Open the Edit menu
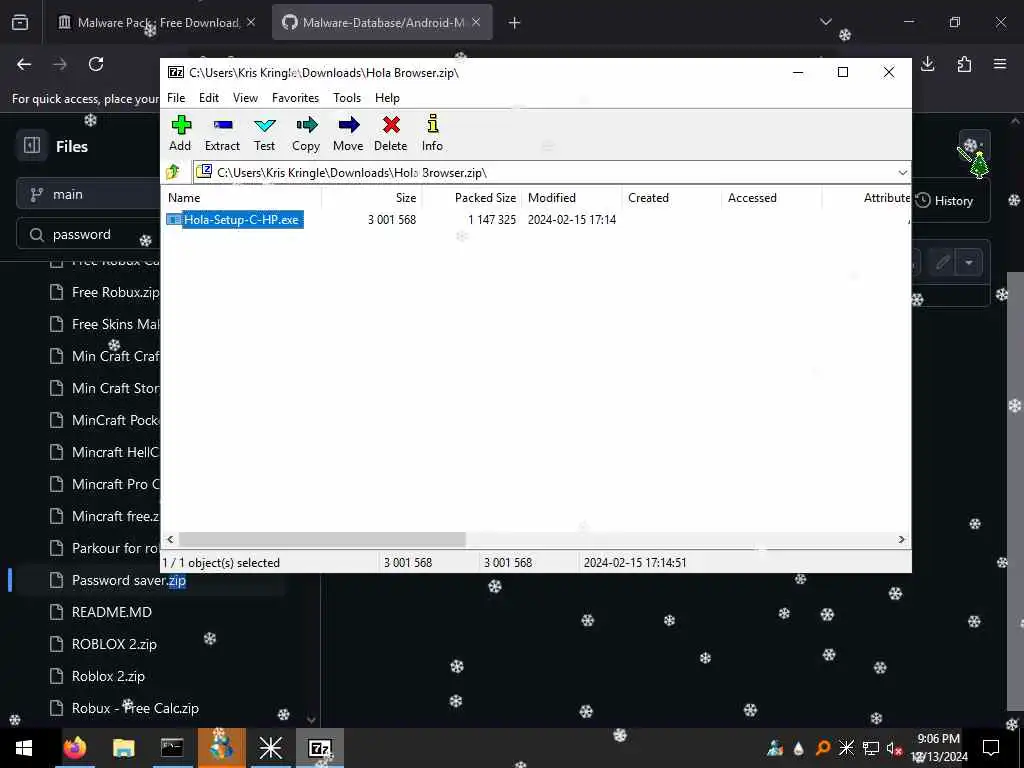The height and width of the screenshot is (768, 1024). coord(209,98)
